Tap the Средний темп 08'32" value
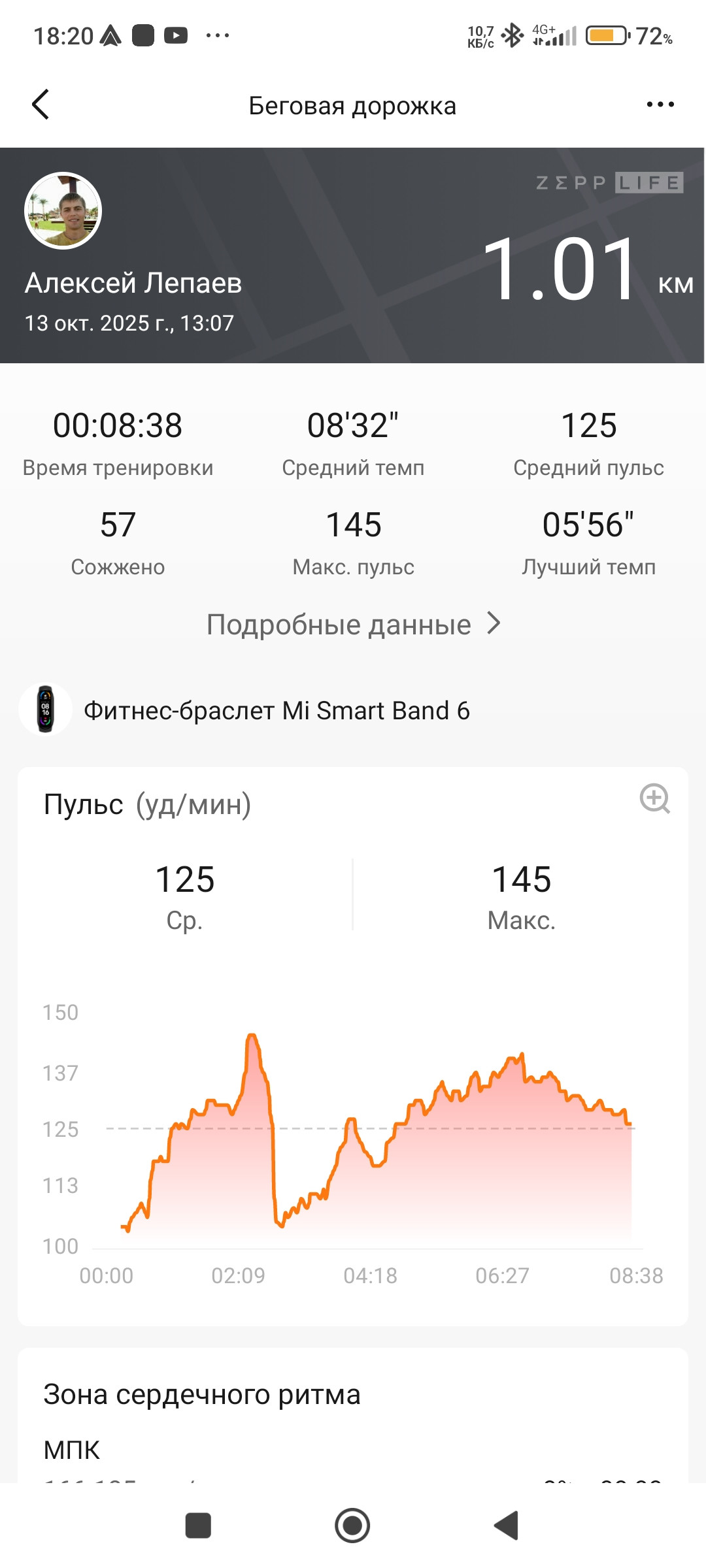706x1568 pixels. pyautogui.click(x=353, y=425)
